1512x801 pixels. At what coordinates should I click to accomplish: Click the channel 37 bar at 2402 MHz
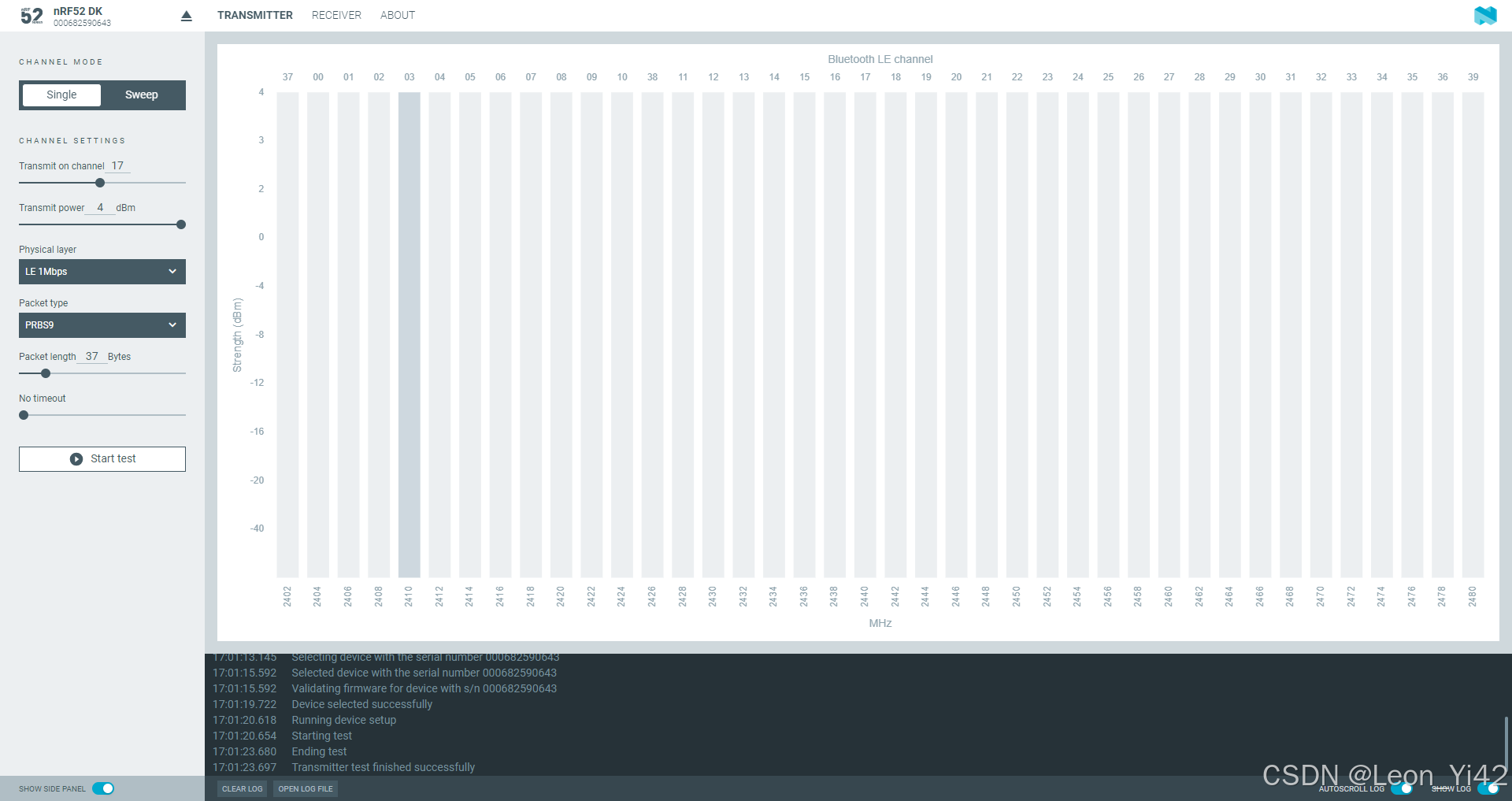[287, 335]
